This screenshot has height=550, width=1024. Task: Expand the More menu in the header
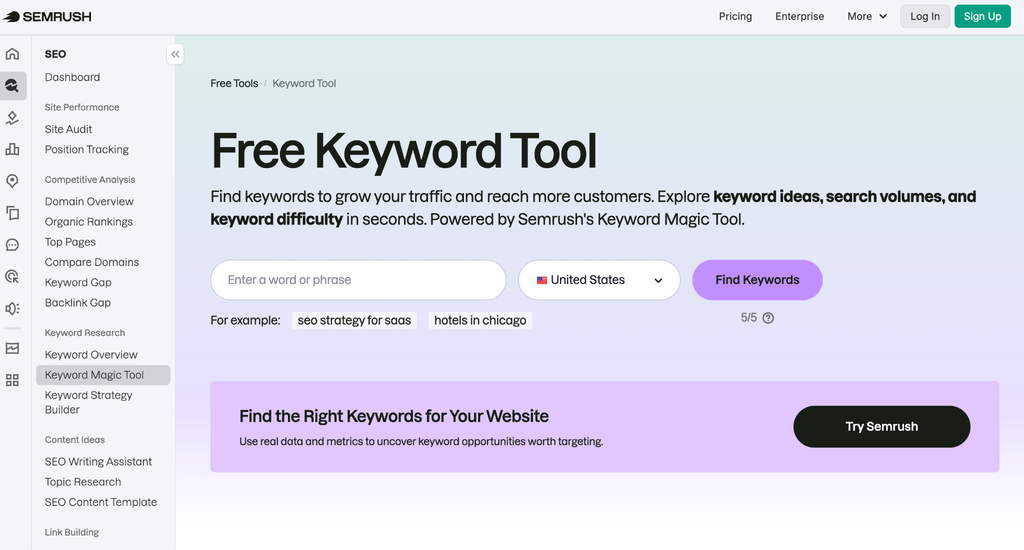(867, 16)
